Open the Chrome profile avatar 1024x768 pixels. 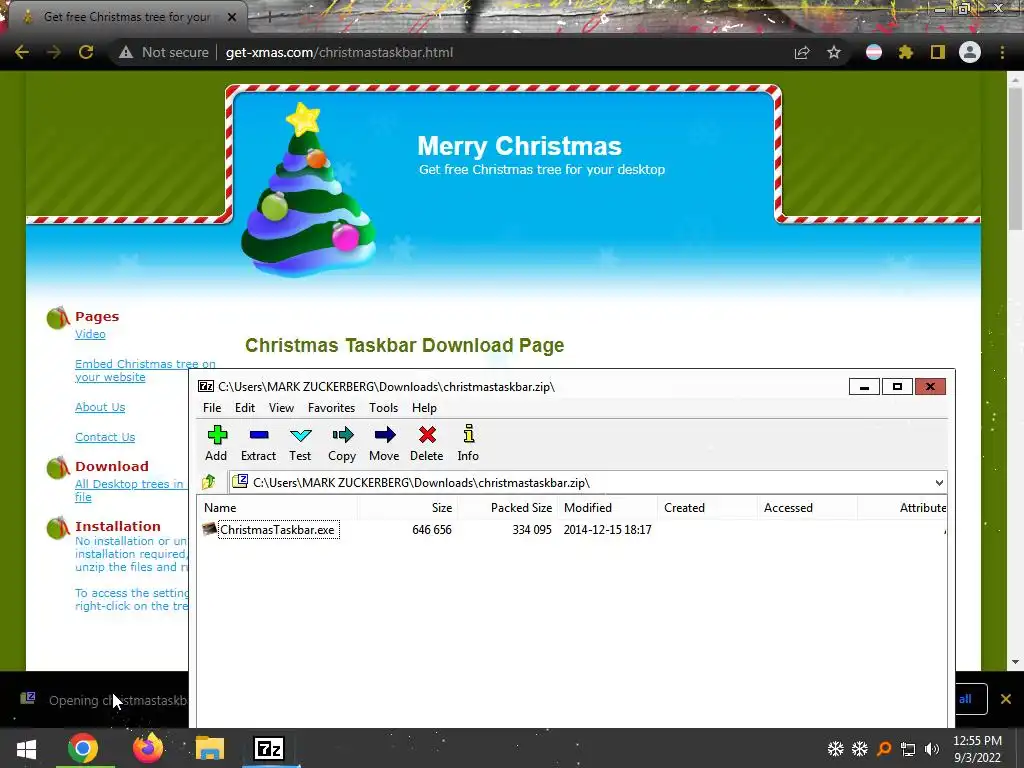pyautogui.click(x=970, y=52)
